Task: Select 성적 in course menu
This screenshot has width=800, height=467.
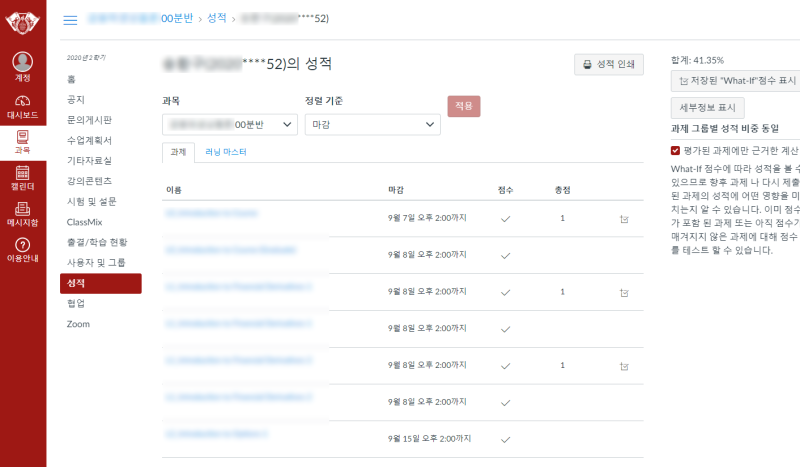Action: tap(101, 283)
